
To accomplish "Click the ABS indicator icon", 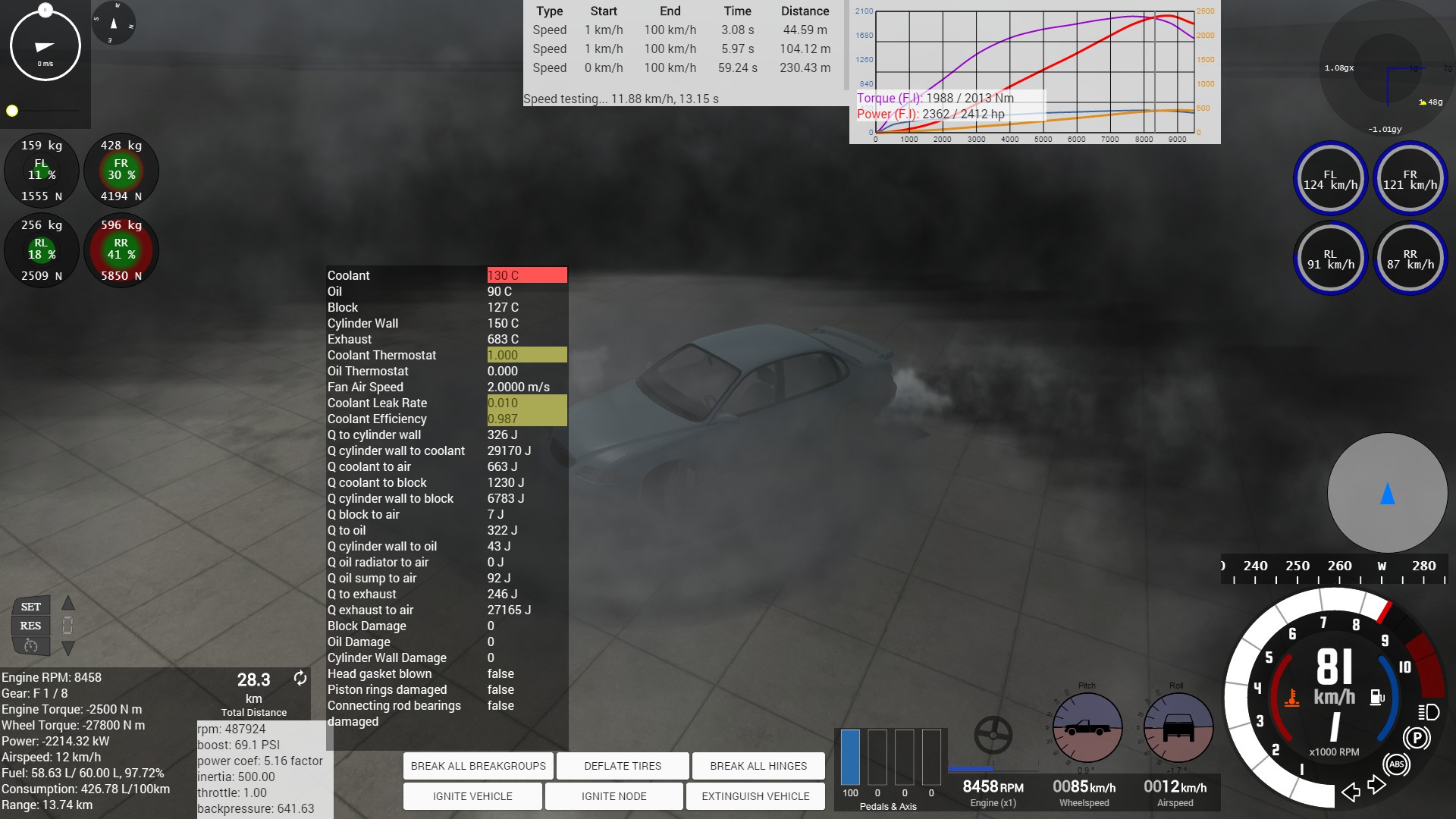I will 1397,764.
